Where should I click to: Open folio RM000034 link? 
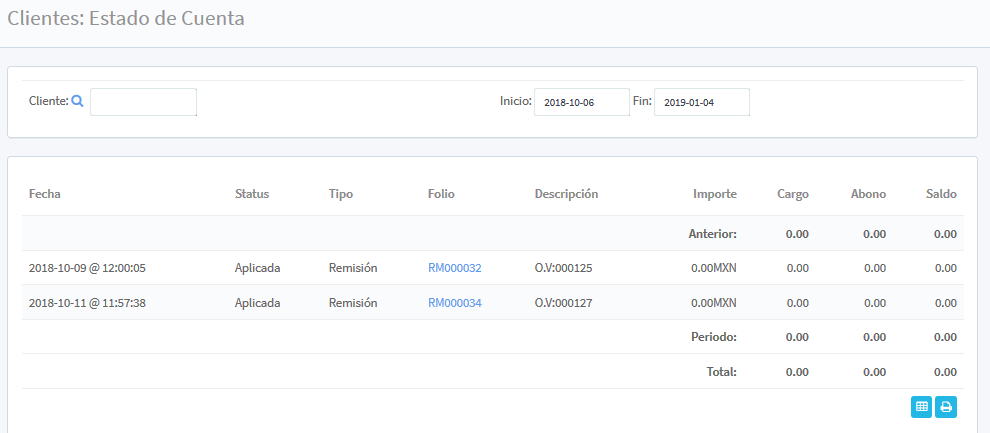[454, 303]
